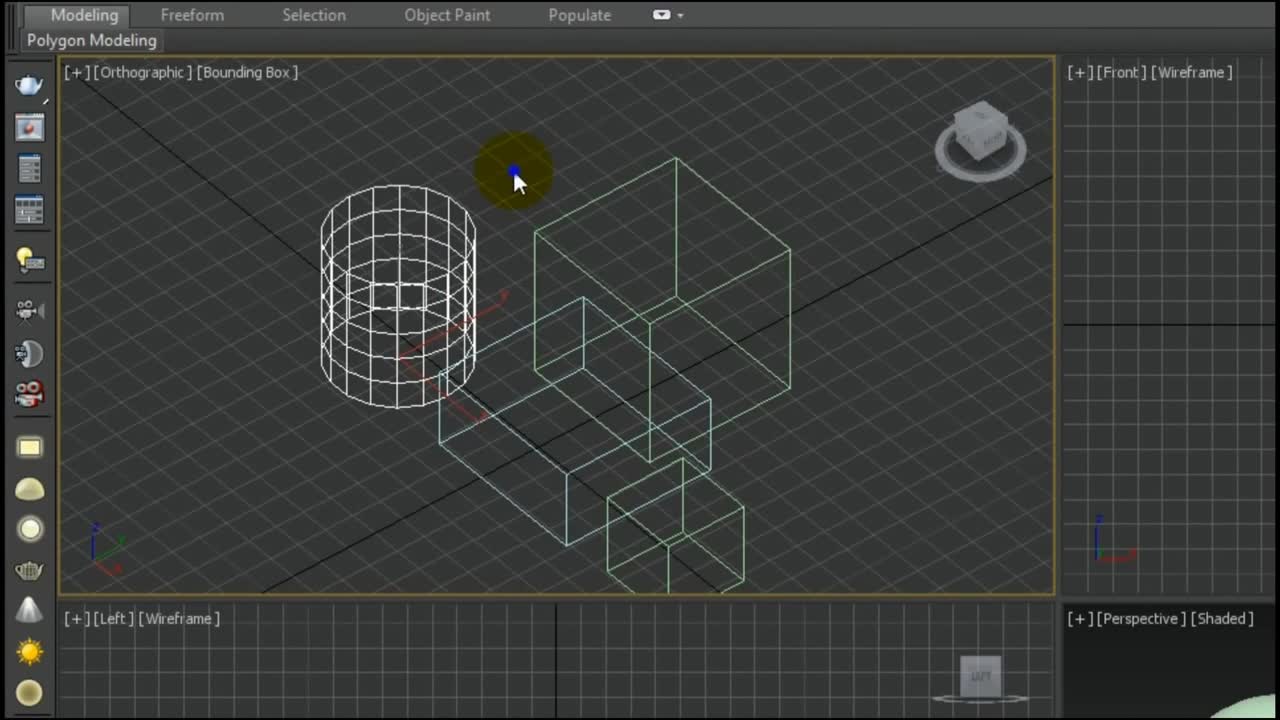Click the red video camera icon
The image size is (1280, 720).
(29, 394)
